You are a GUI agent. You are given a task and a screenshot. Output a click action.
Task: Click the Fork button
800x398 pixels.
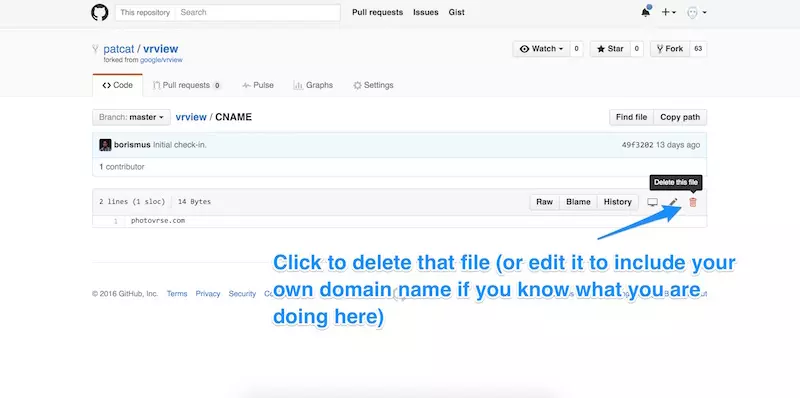pyautogui.click(x=670, y=49)
